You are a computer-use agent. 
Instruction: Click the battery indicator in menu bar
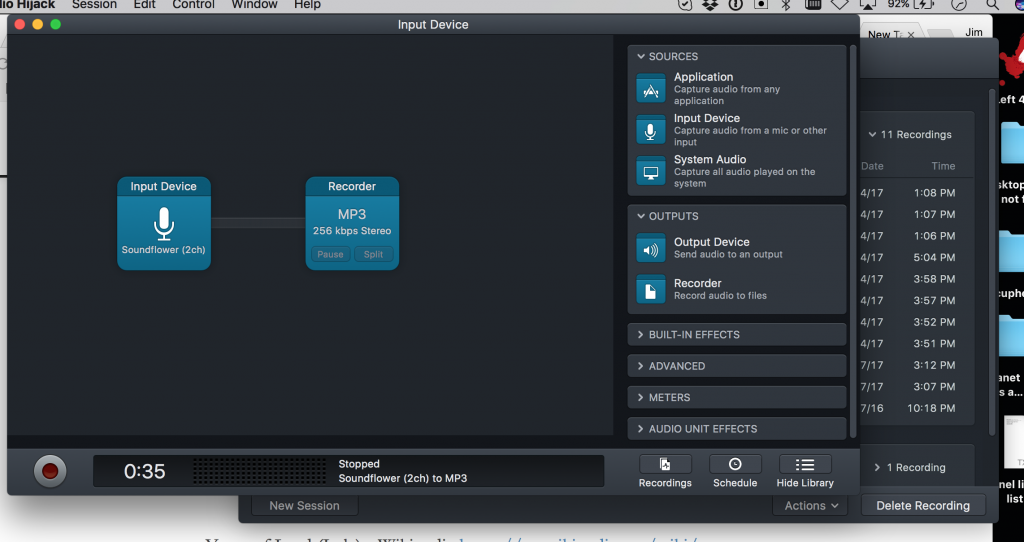[x=925, y=5]
